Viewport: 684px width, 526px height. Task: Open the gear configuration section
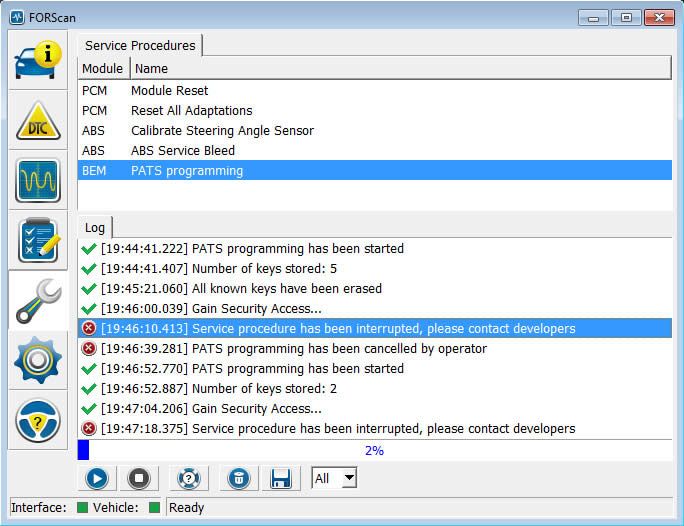click(x=38, y=361)
